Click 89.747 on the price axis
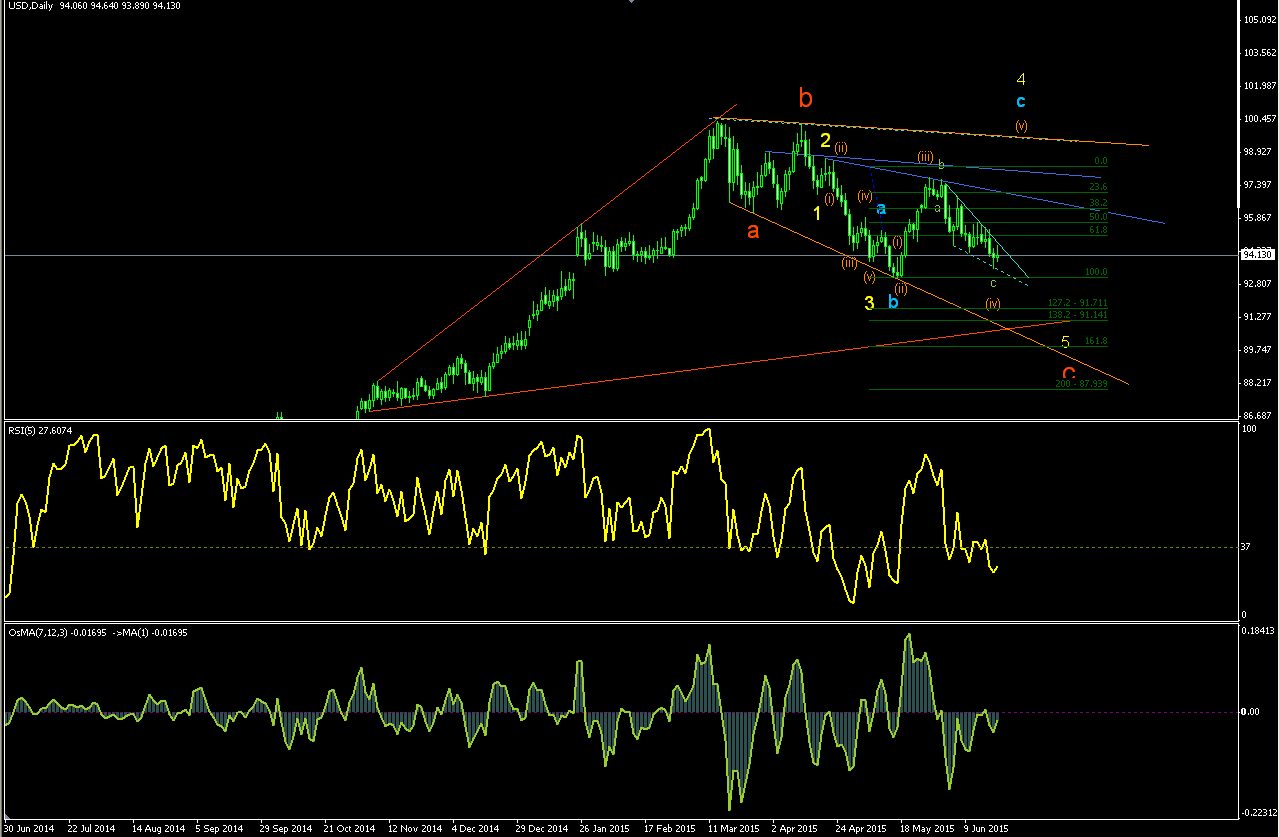The image size is (1279, 837). coord(1256,350)
